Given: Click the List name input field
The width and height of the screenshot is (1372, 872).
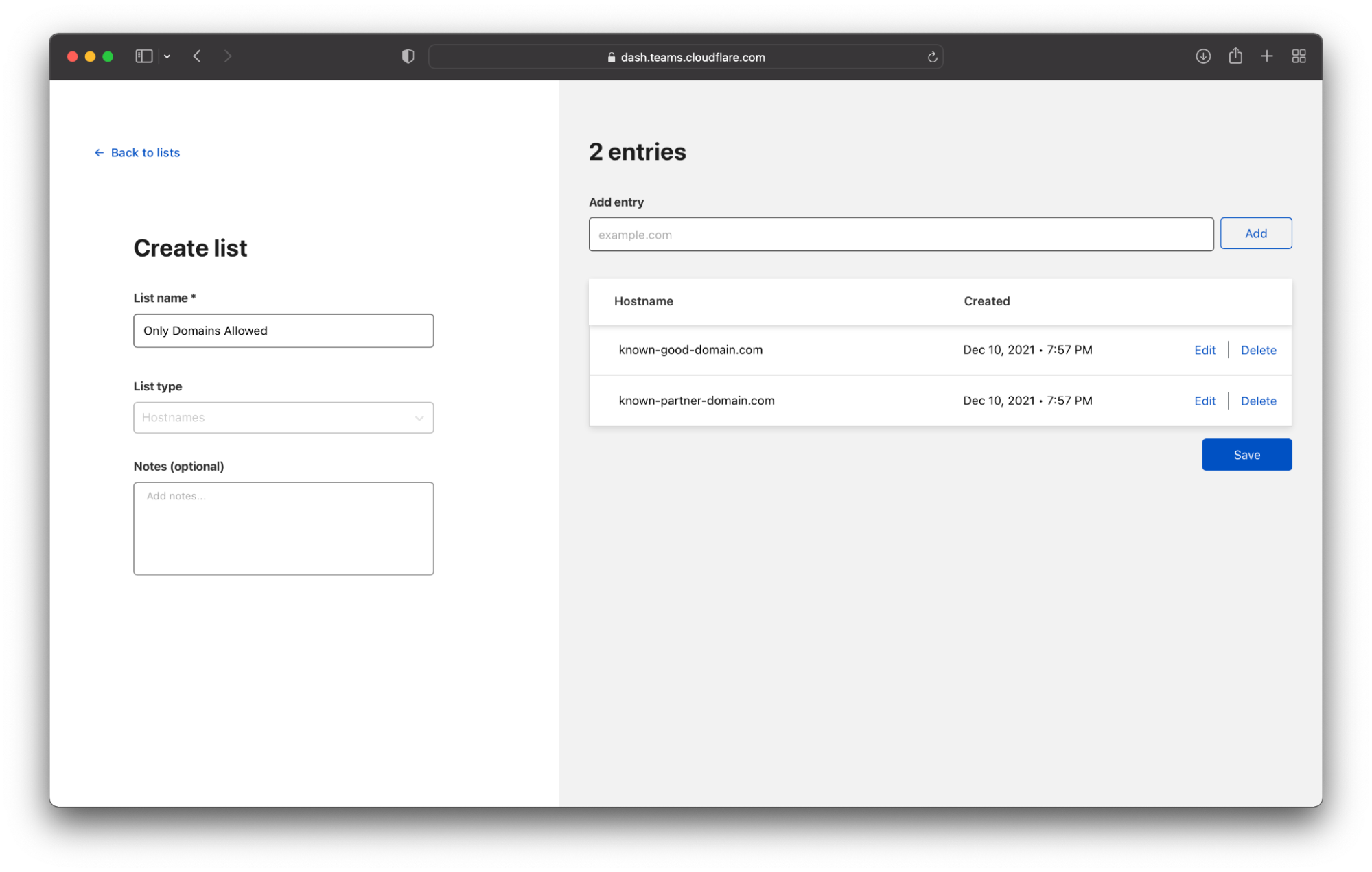Looking at the screenshot, I should click(x=283, y=331).
